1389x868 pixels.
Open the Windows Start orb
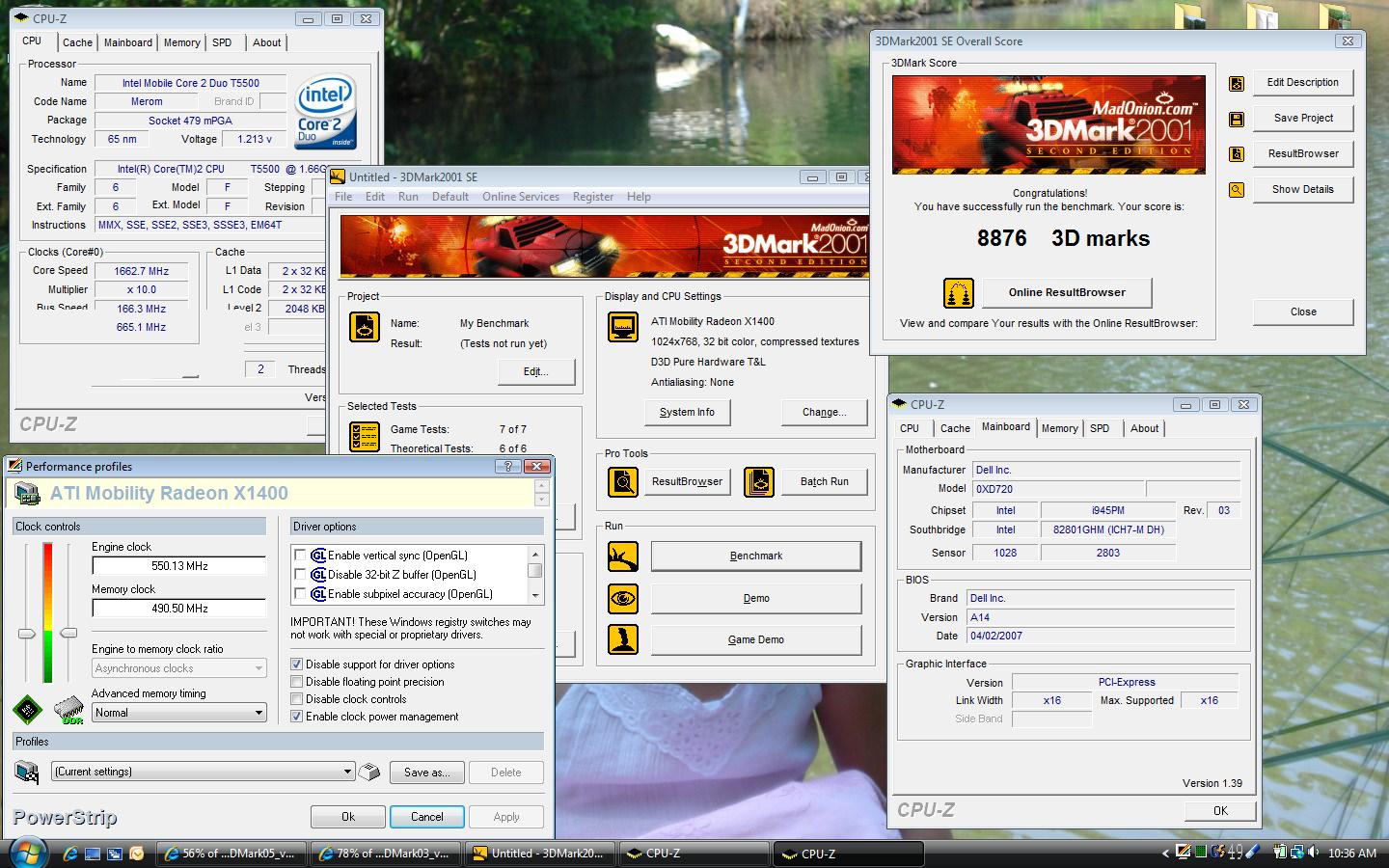coord(29,853)
